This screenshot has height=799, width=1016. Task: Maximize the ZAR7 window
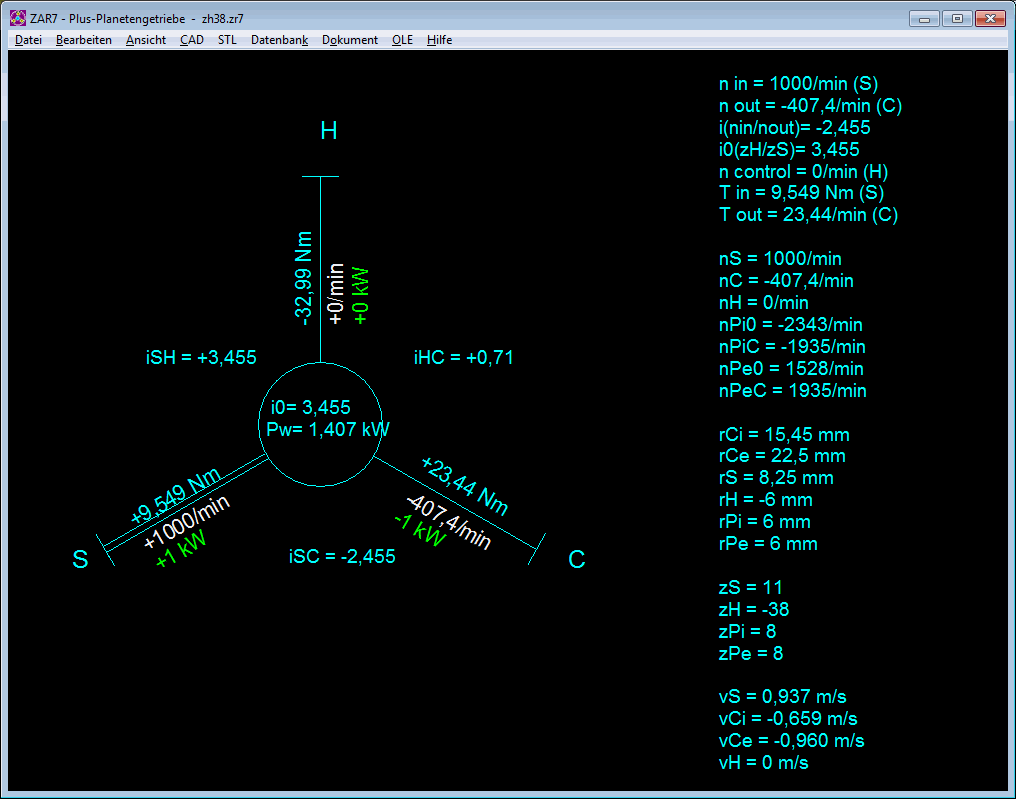(957, 19)
